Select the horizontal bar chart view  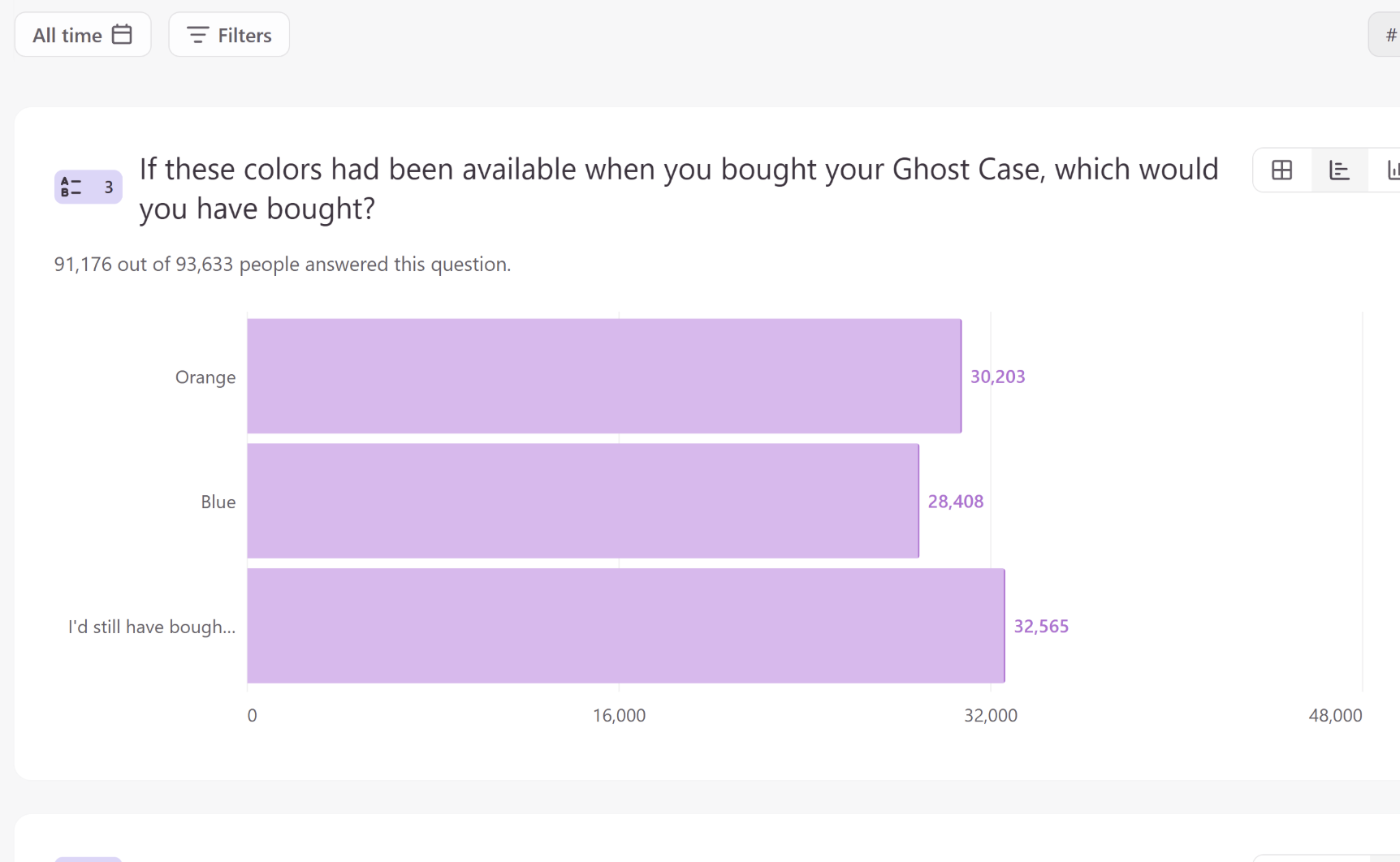[1339, 170]
